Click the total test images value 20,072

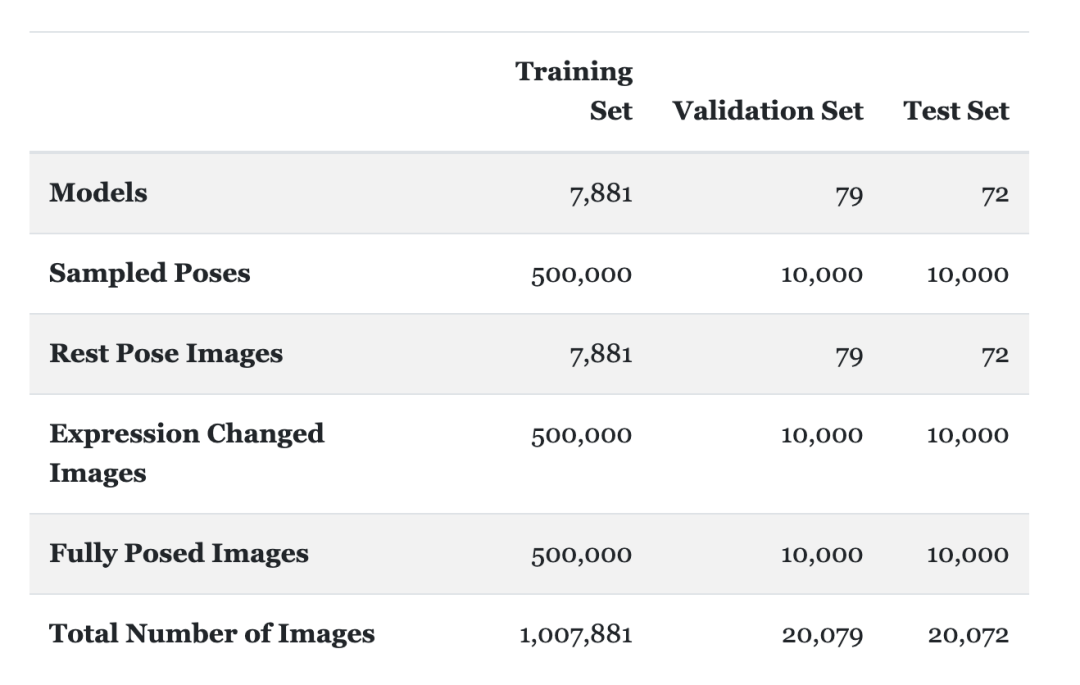[x=968, y=635]
